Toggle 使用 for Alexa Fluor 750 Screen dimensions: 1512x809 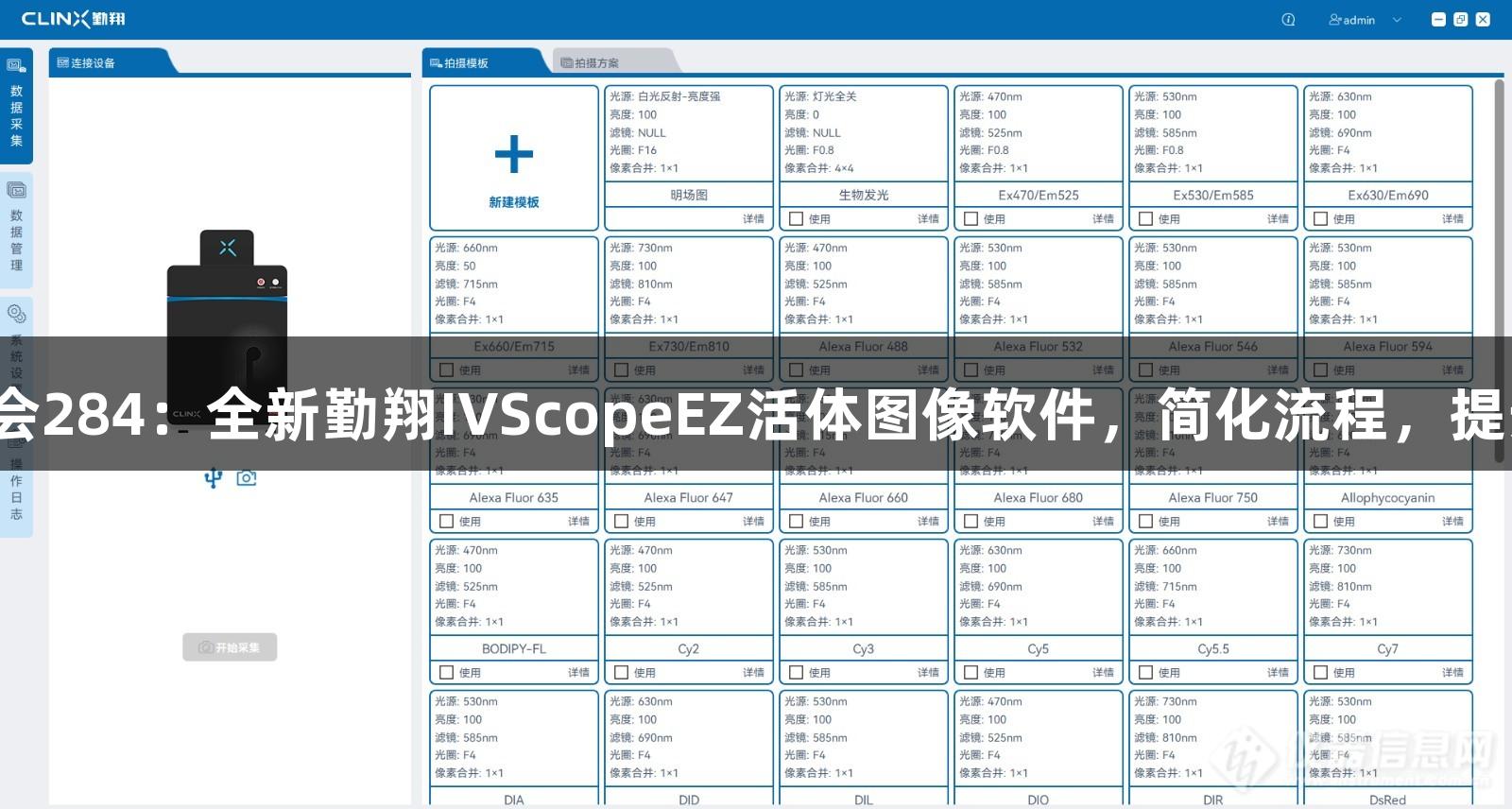(x=1146, y=522)
